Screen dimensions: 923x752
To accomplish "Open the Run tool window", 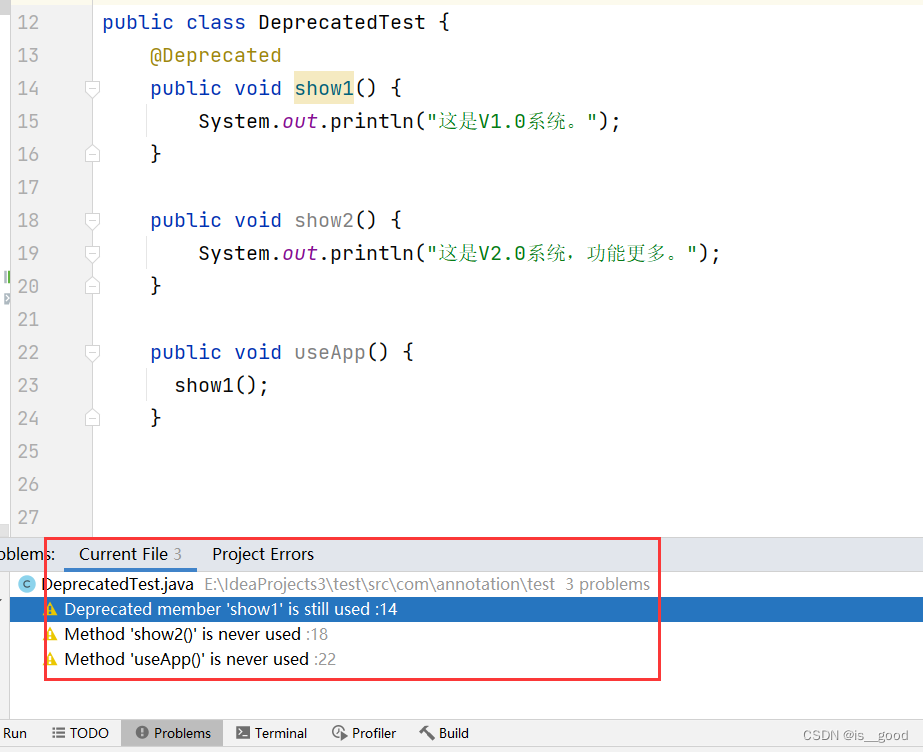I will 14,733.
